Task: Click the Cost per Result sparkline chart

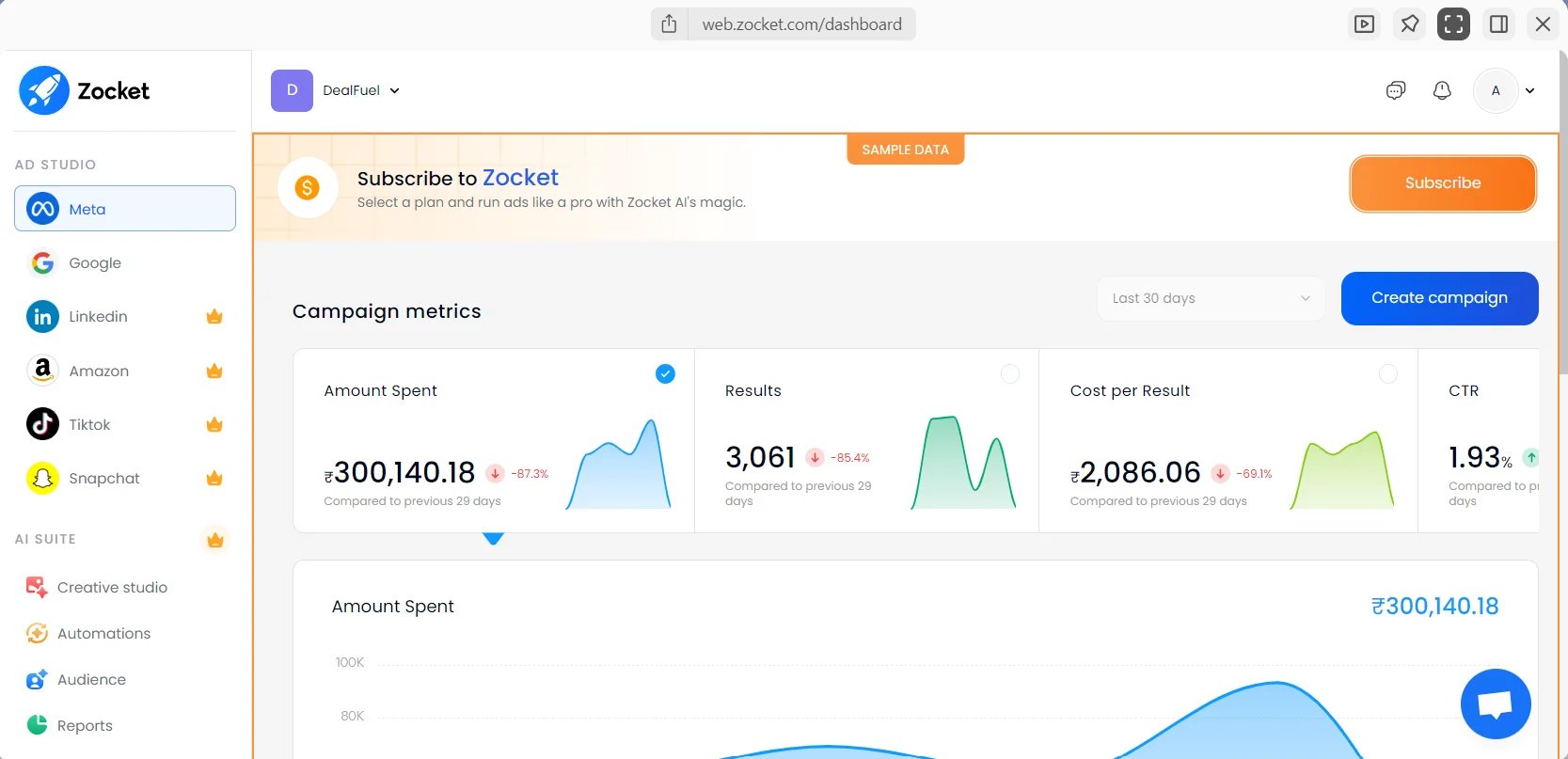Action: (1342, 470)
